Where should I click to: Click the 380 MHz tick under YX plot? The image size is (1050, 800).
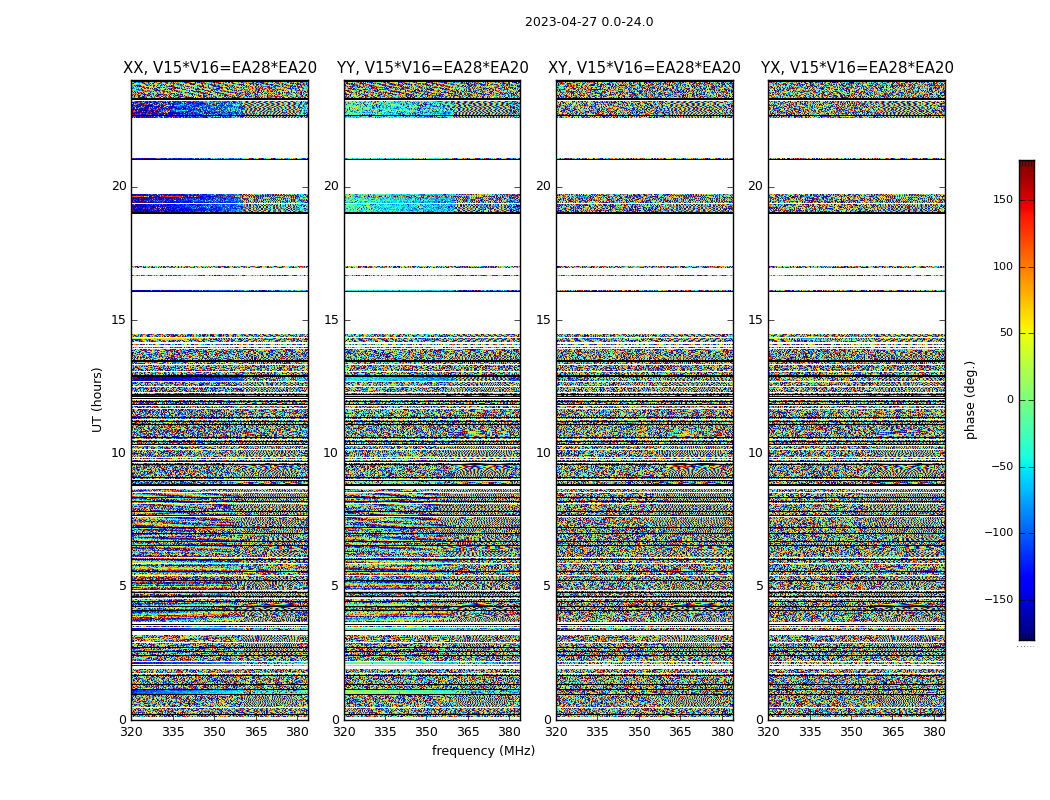(x=934, y=732)
